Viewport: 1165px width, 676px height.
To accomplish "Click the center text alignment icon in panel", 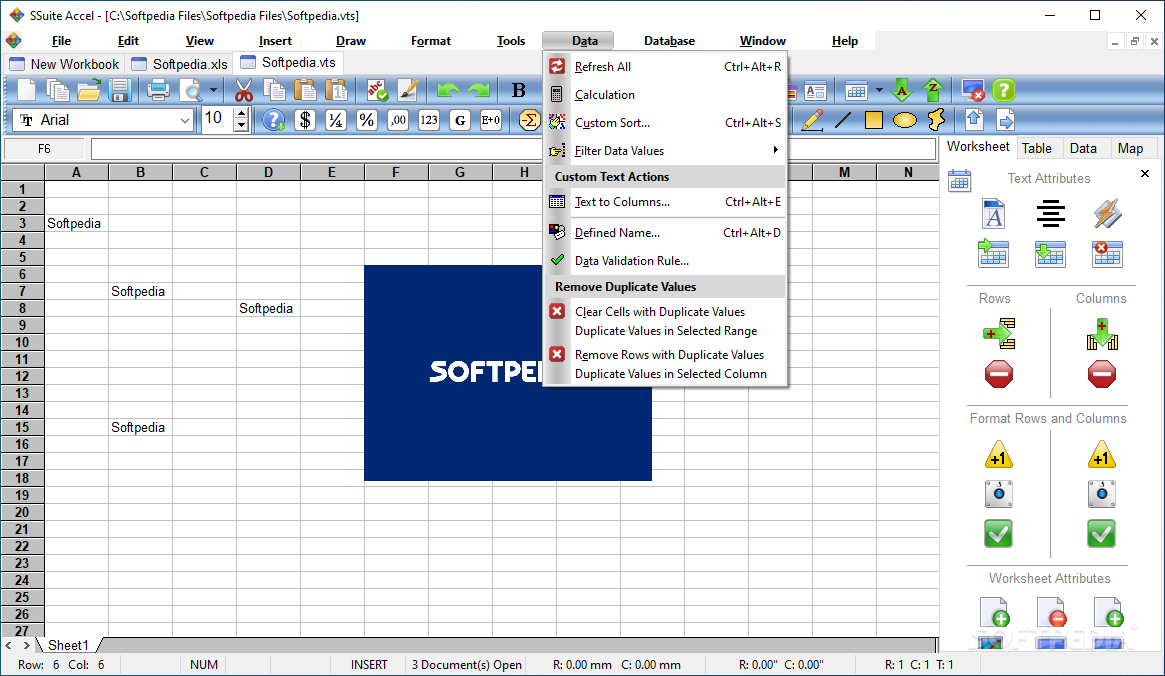I will tap(1051, 215).
